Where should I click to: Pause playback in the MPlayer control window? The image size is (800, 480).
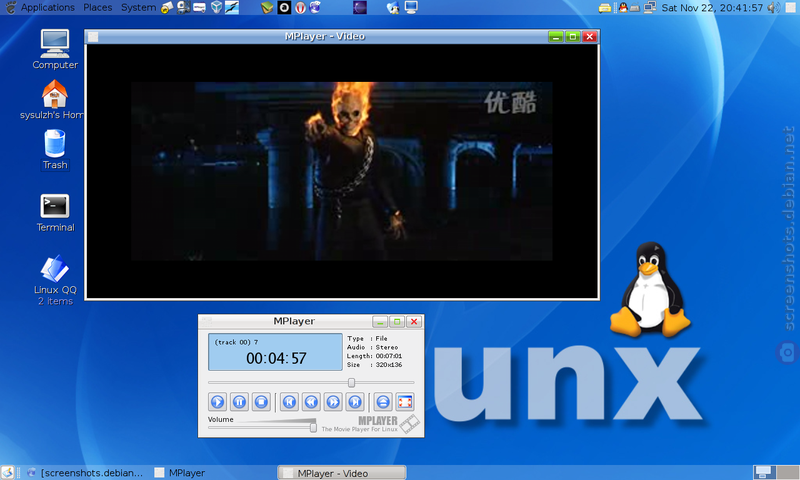pos(239,402)
